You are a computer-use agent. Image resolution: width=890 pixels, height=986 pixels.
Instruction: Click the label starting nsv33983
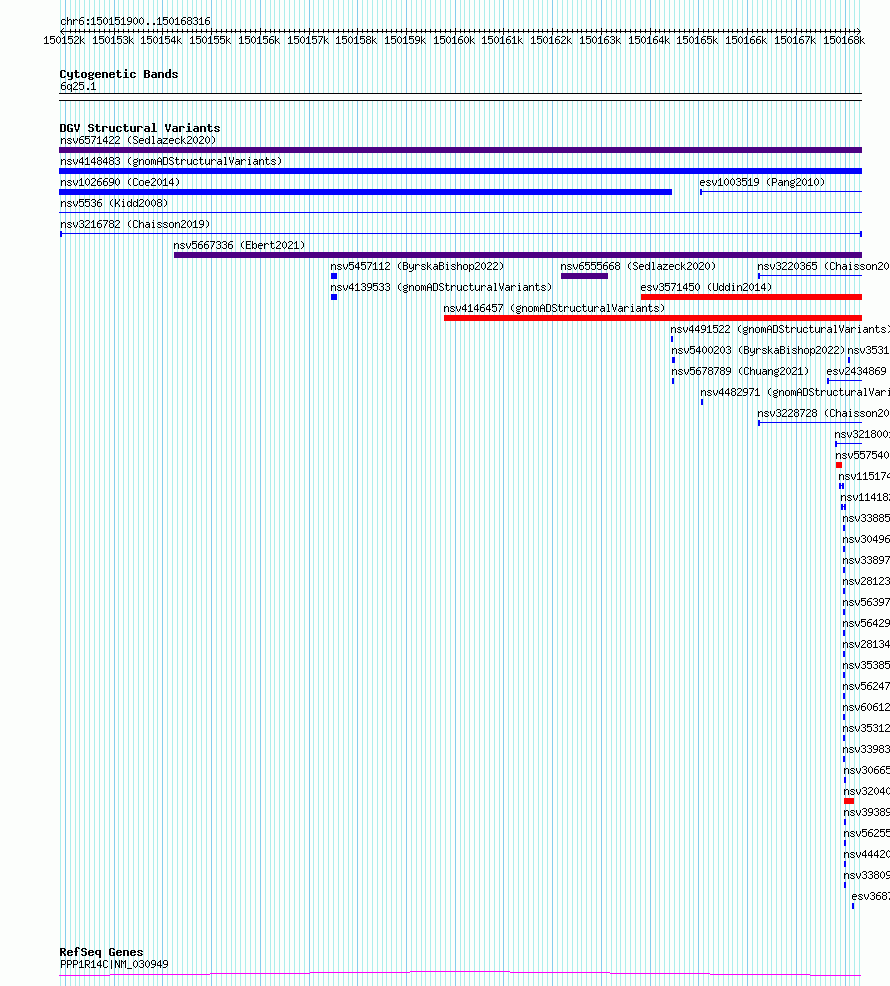[x=866, y=750]
